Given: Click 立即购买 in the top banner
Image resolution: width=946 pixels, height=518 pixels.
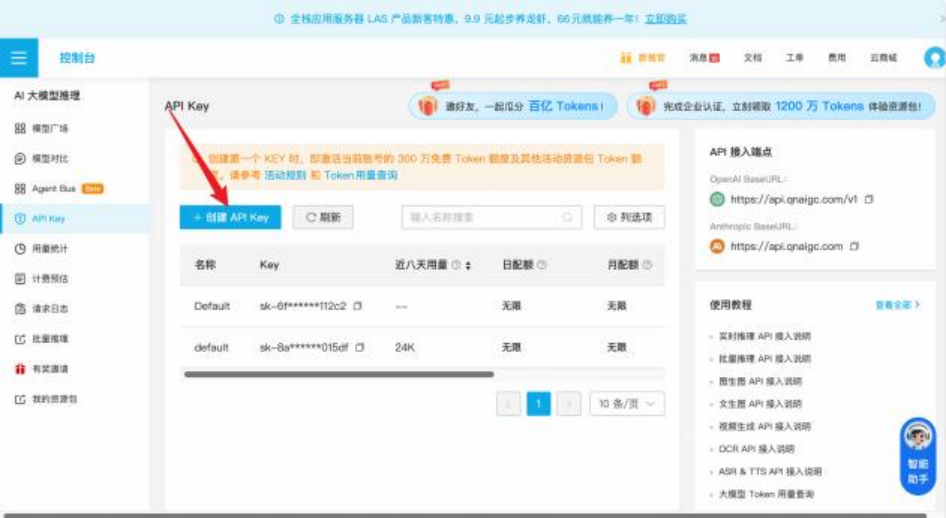Looking at the screenshot, I should tap(665, 19).
